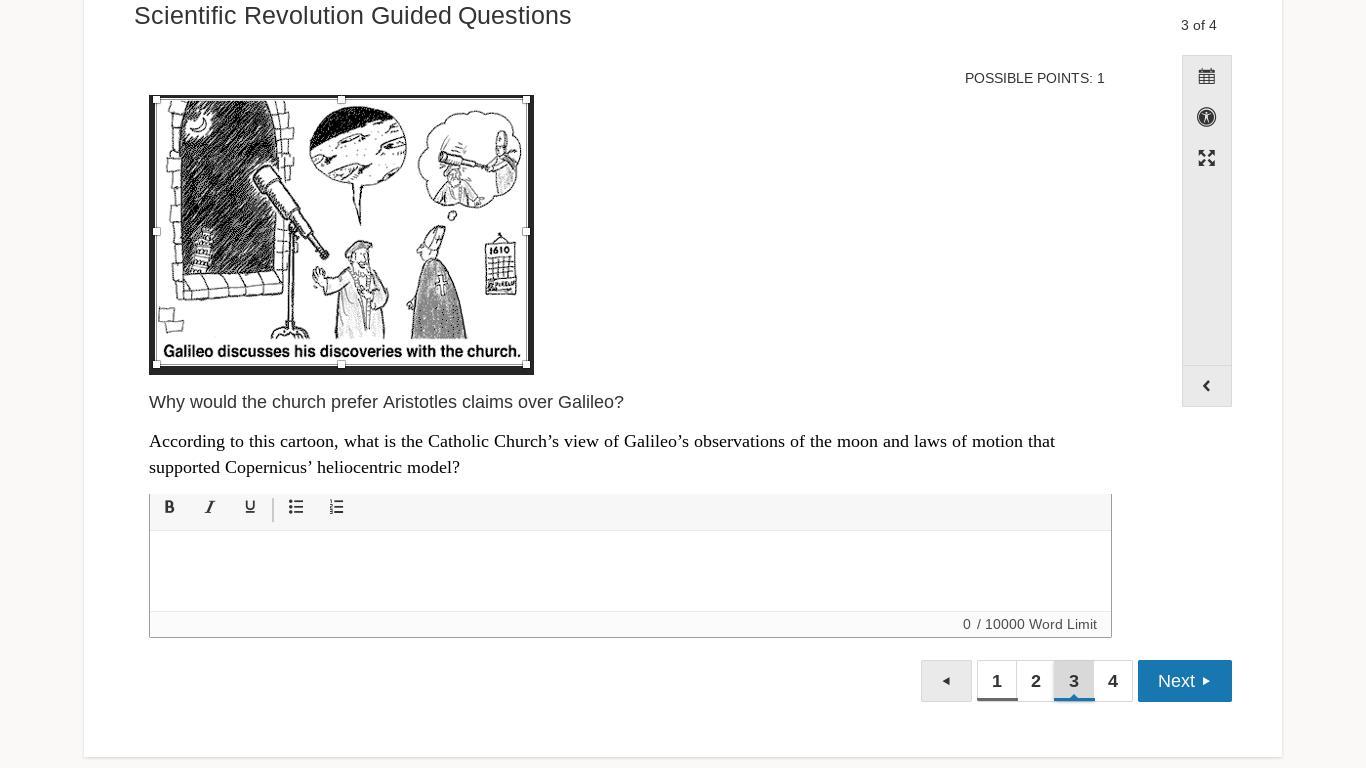Toggle underline formatting button
Screen dimensions: 1366x768
[x=250, y=507]
